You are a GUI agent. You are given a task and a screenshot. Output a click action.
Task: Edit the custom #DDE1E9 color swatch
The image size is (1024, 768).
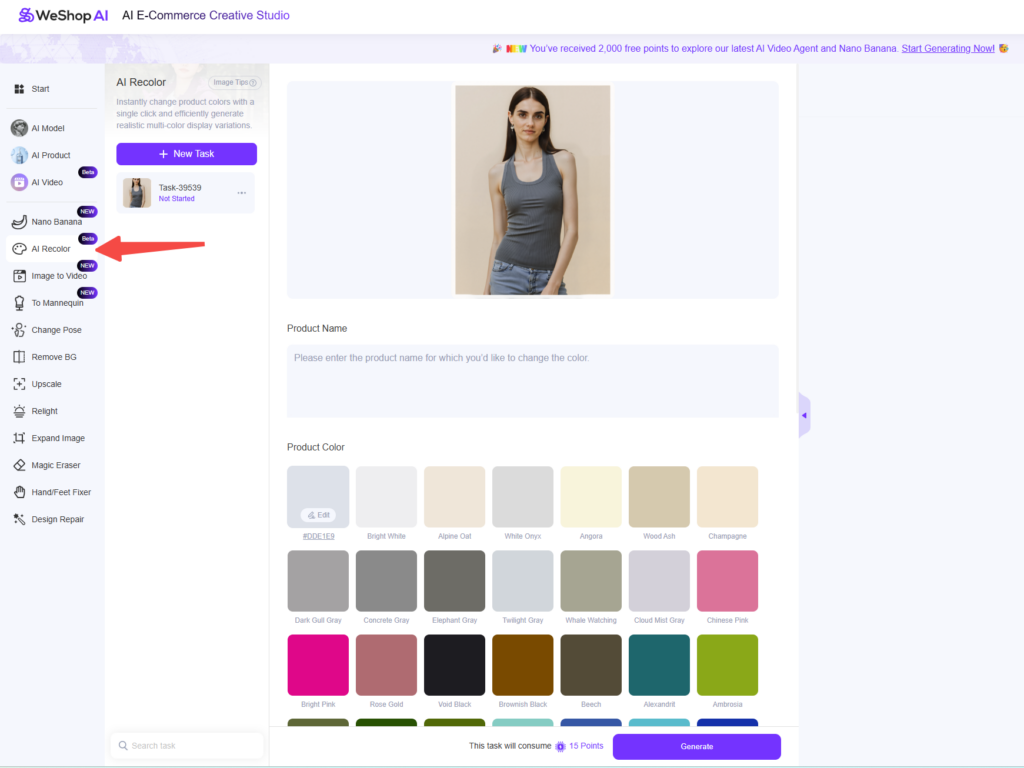[318, 515]
